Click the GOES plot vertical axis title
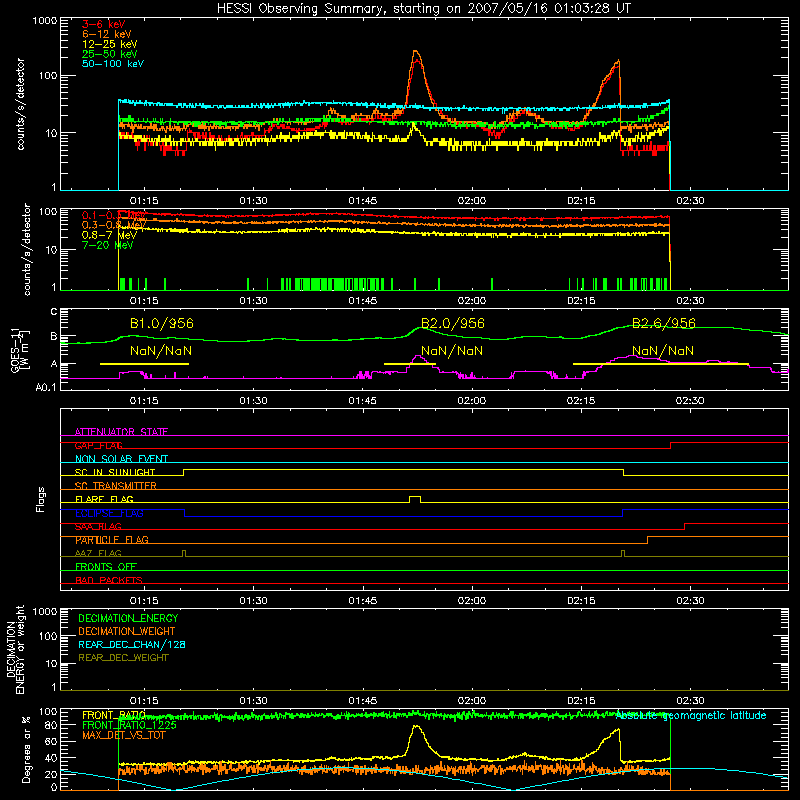 coord(19,350)
